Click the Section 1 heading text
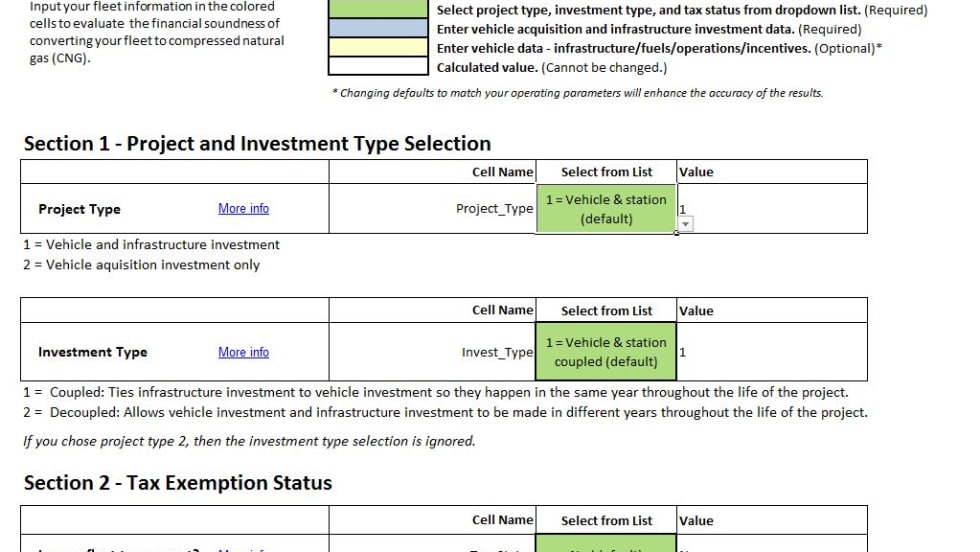980x552 pixels. click(257, 143)
